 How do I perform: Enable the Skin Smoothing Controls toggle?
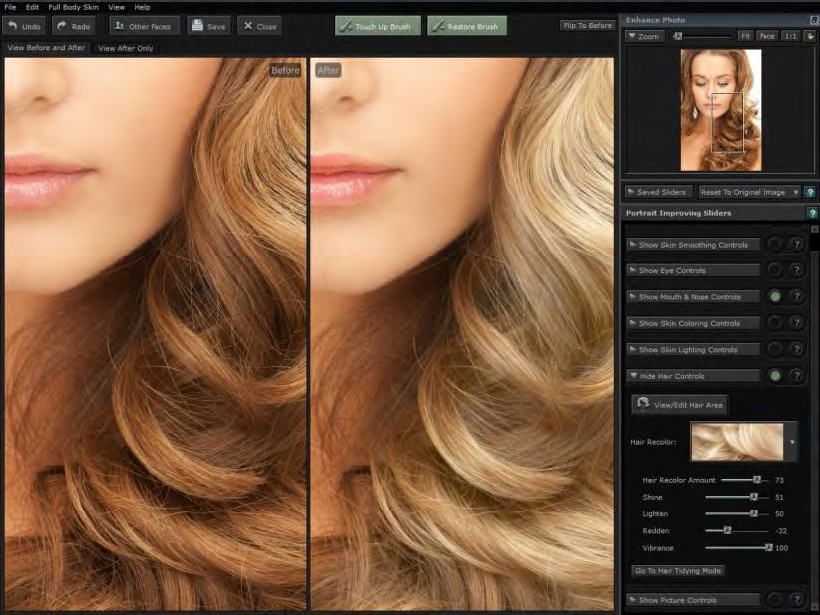click(x=775, y=244)
